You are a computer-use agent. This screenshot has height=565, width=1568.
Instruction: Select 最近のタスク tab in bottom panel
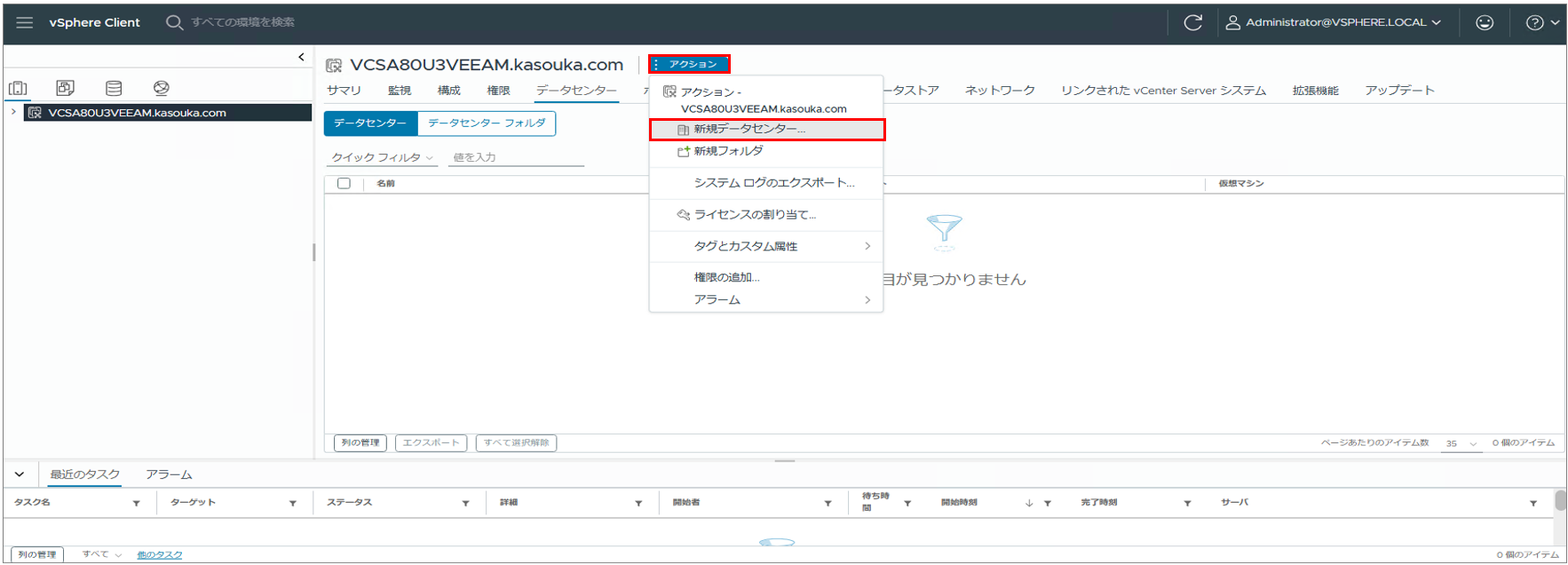(x=84, y=474)
